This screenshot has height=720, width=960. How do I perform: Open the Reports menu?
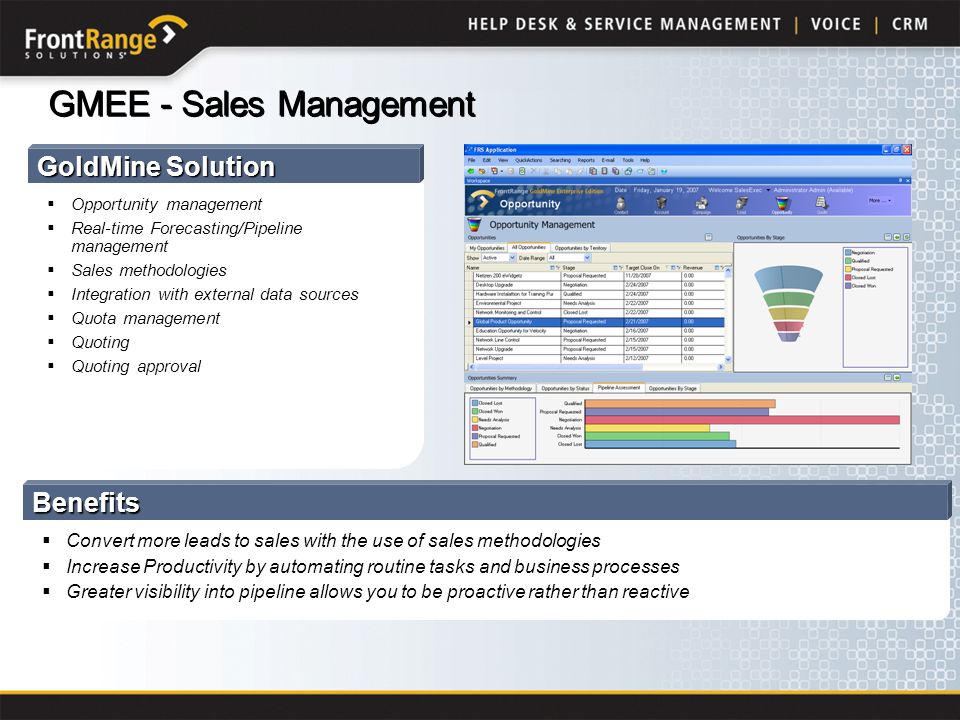tap(586, 160)
